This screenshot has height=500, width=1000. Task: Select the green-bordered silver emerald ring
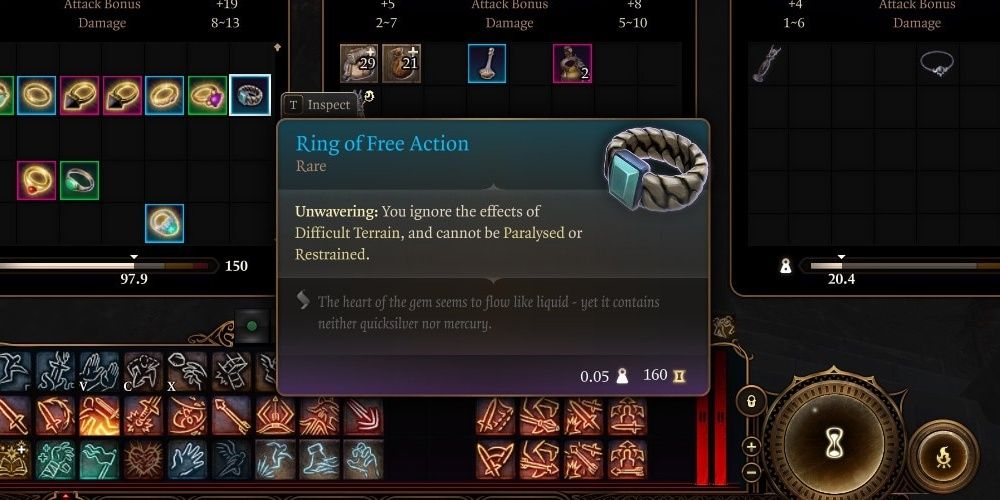80,180
